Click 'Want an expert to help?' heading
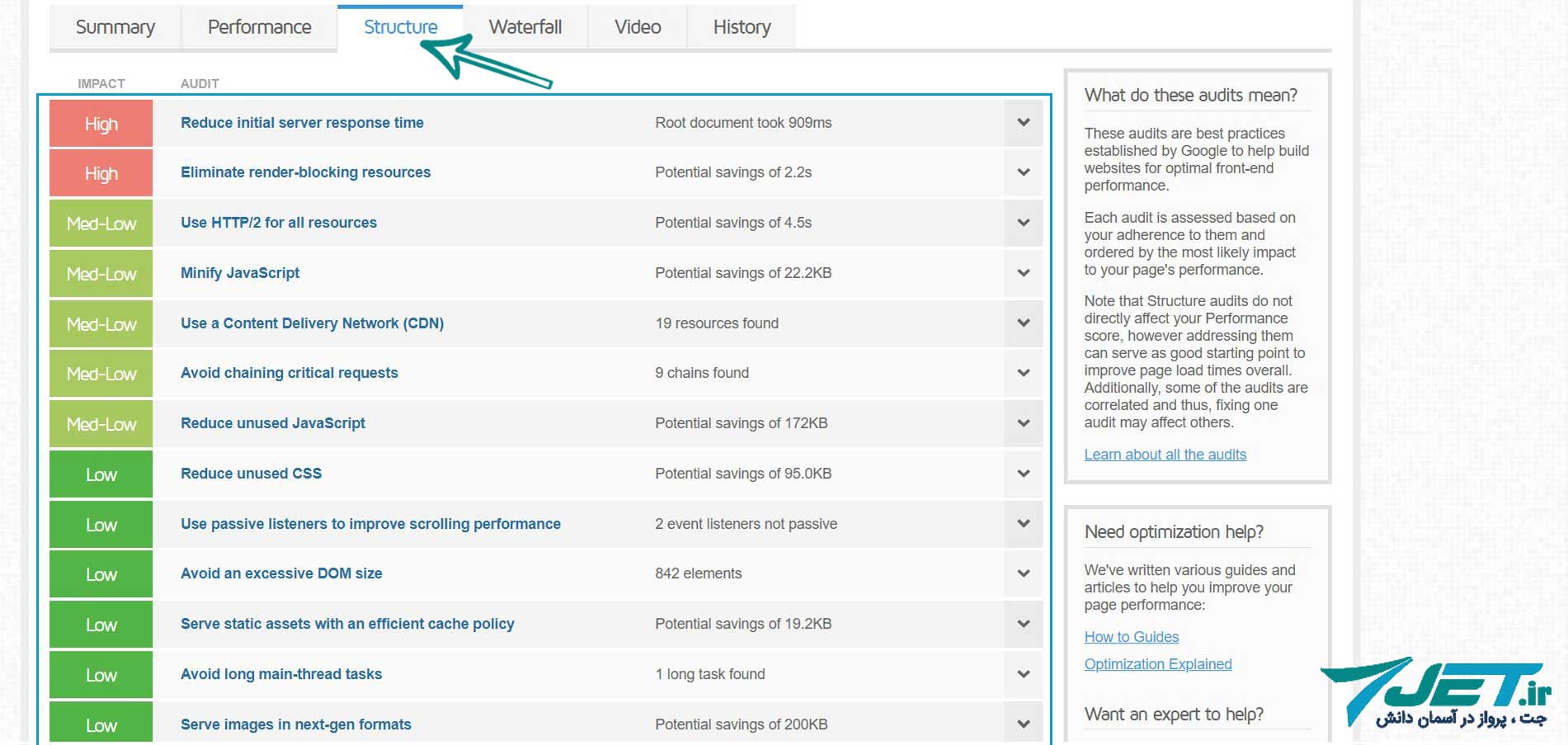The height and width of the screenshot is (745, 1568). (x=1174, y=714)
